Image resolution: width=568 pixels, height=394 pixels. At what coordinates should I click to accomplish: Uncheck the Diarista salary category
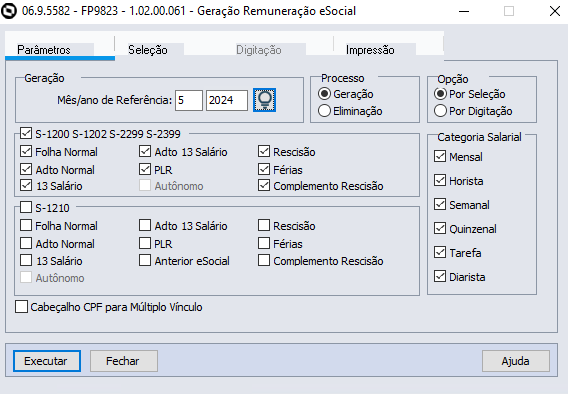440,276
